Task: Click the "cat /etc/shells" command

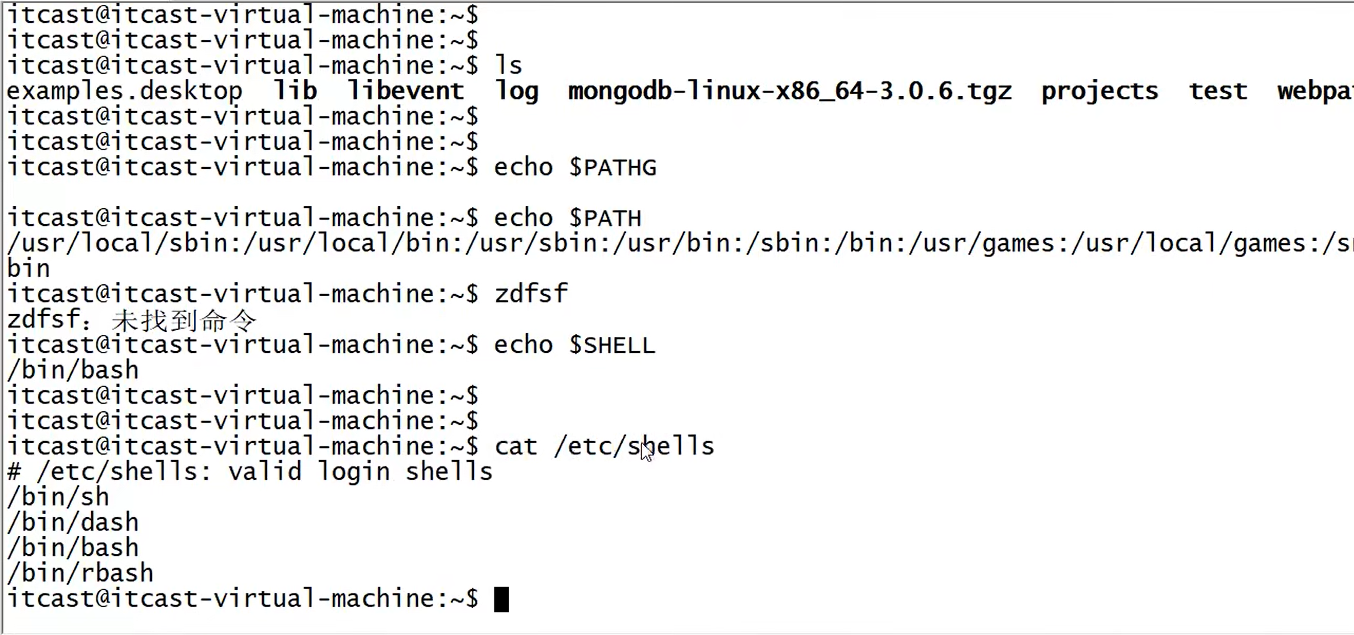Action: tap(605, 446)
